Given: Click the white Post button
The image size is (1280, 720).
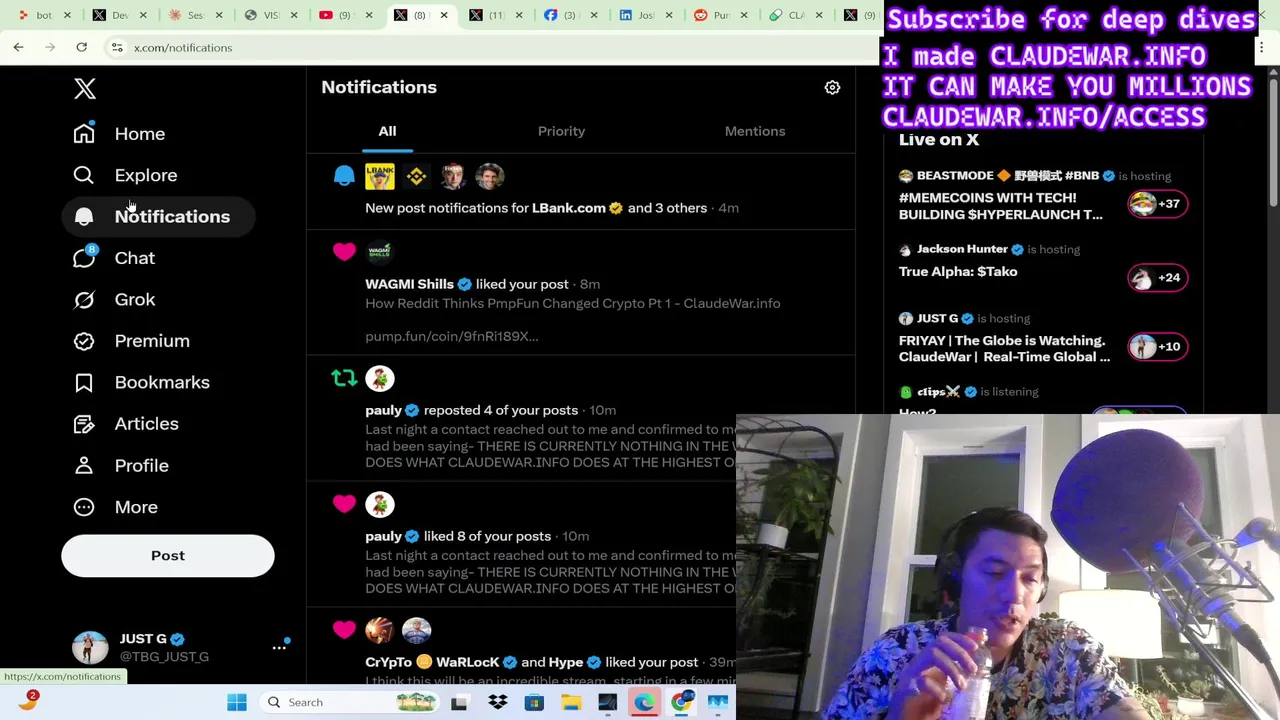Looking at the screenshot, I should [x=168, y=556].
